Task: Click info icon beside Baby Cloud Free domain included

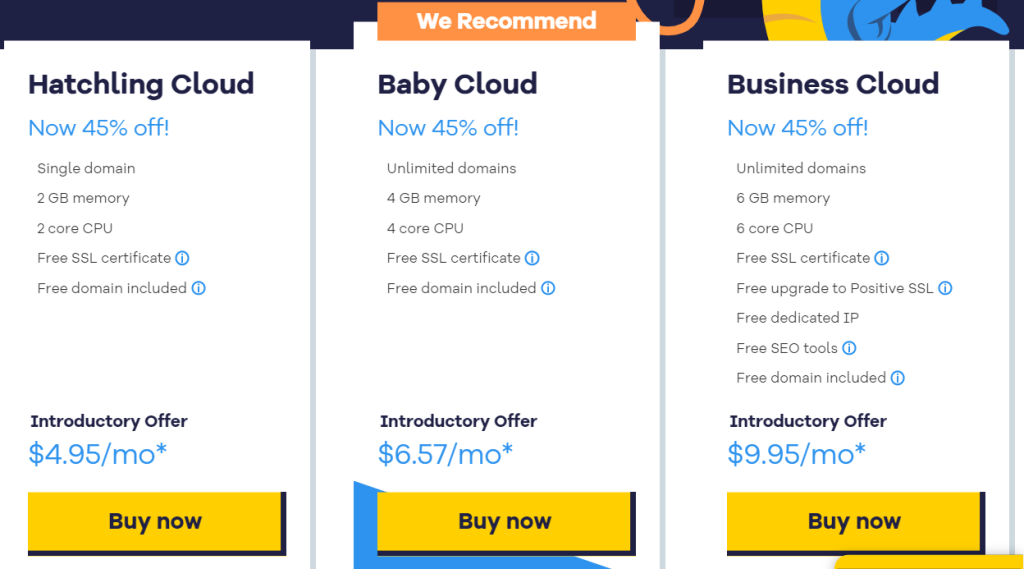Action: click(x=548, y=288)
